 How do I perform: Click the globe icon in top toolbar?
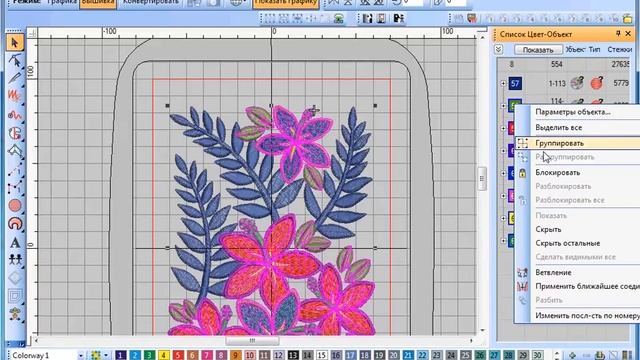236,3
